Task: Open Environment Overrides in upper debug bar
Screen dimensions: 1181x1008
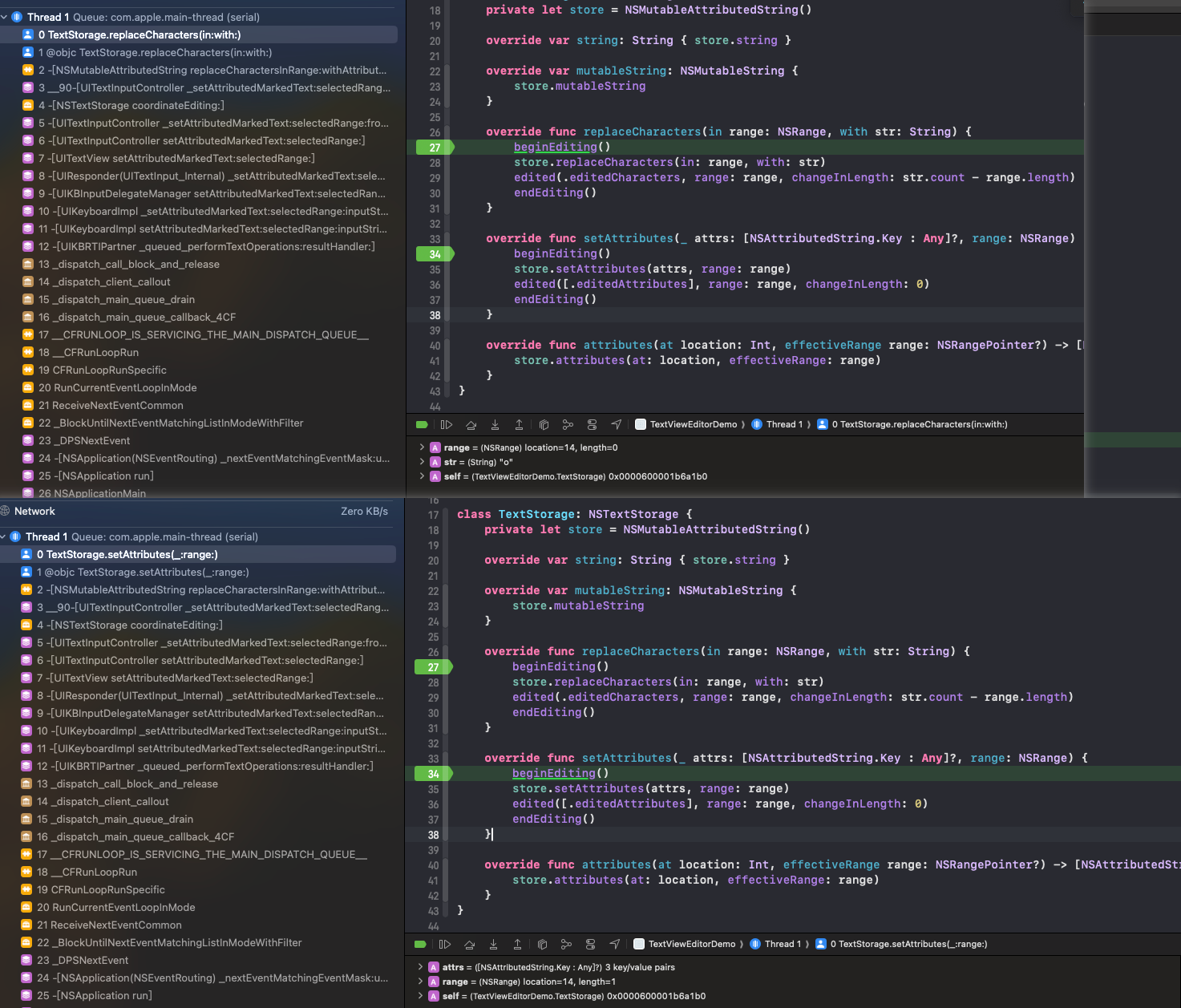Action: (x=592, y=425)
